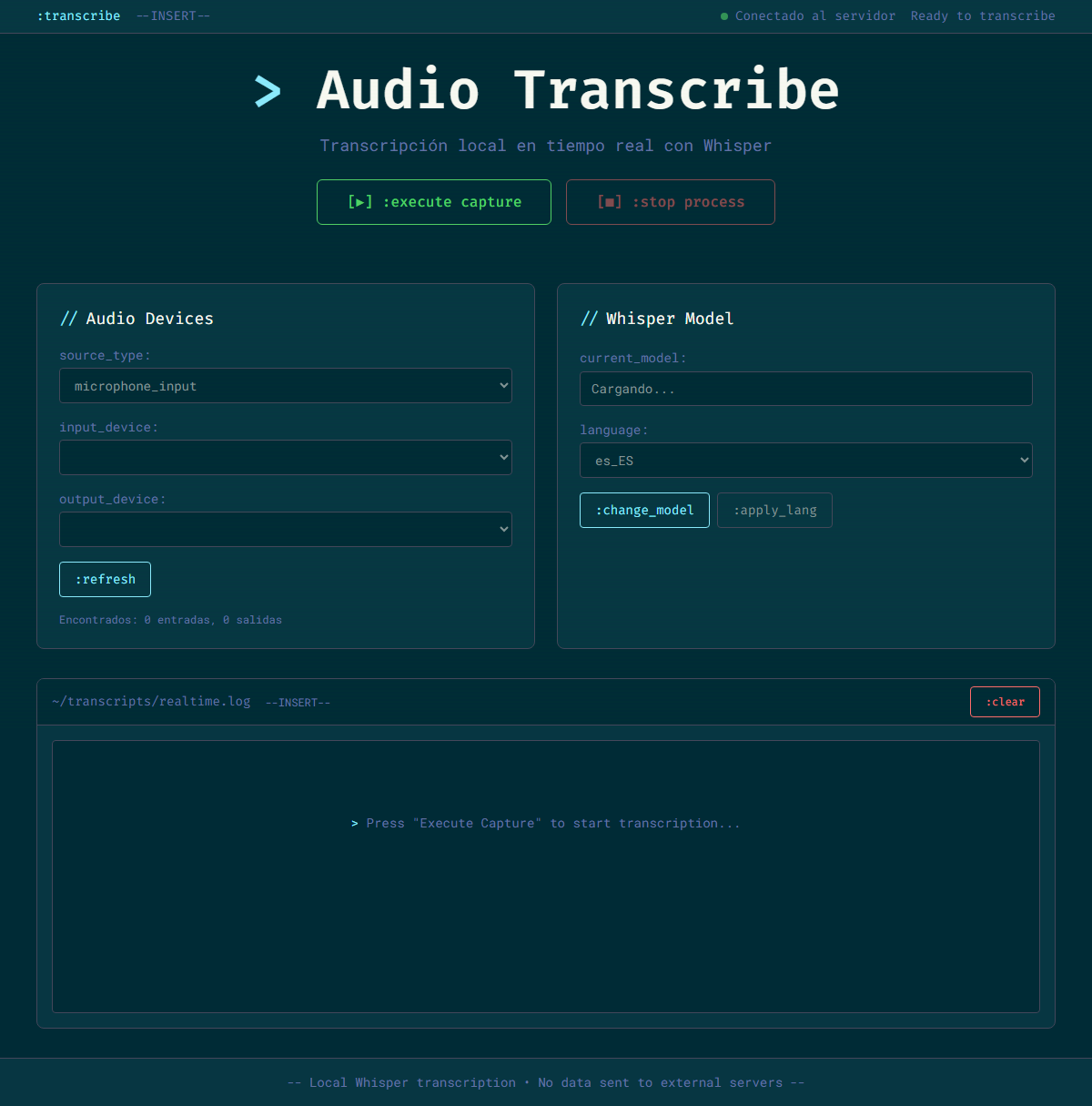The height and width of the screenshot is (1106, 1092).
Task: Click the '// Audio Devices' panel heading
Action: point(136,319)
